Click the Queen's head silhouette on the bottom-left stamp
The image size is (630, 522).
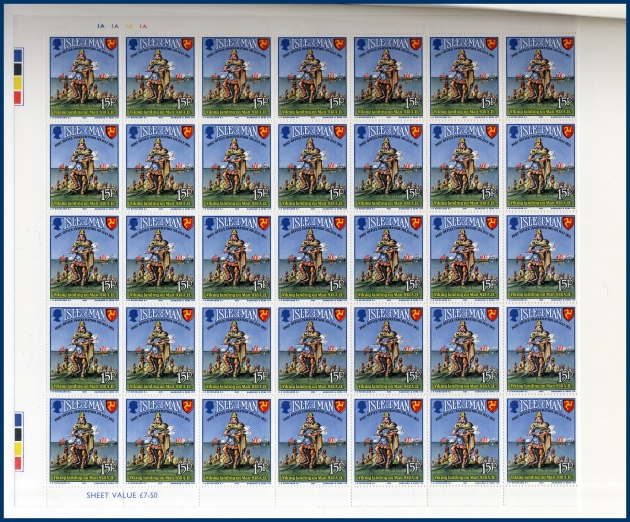[x=57, y=407]
